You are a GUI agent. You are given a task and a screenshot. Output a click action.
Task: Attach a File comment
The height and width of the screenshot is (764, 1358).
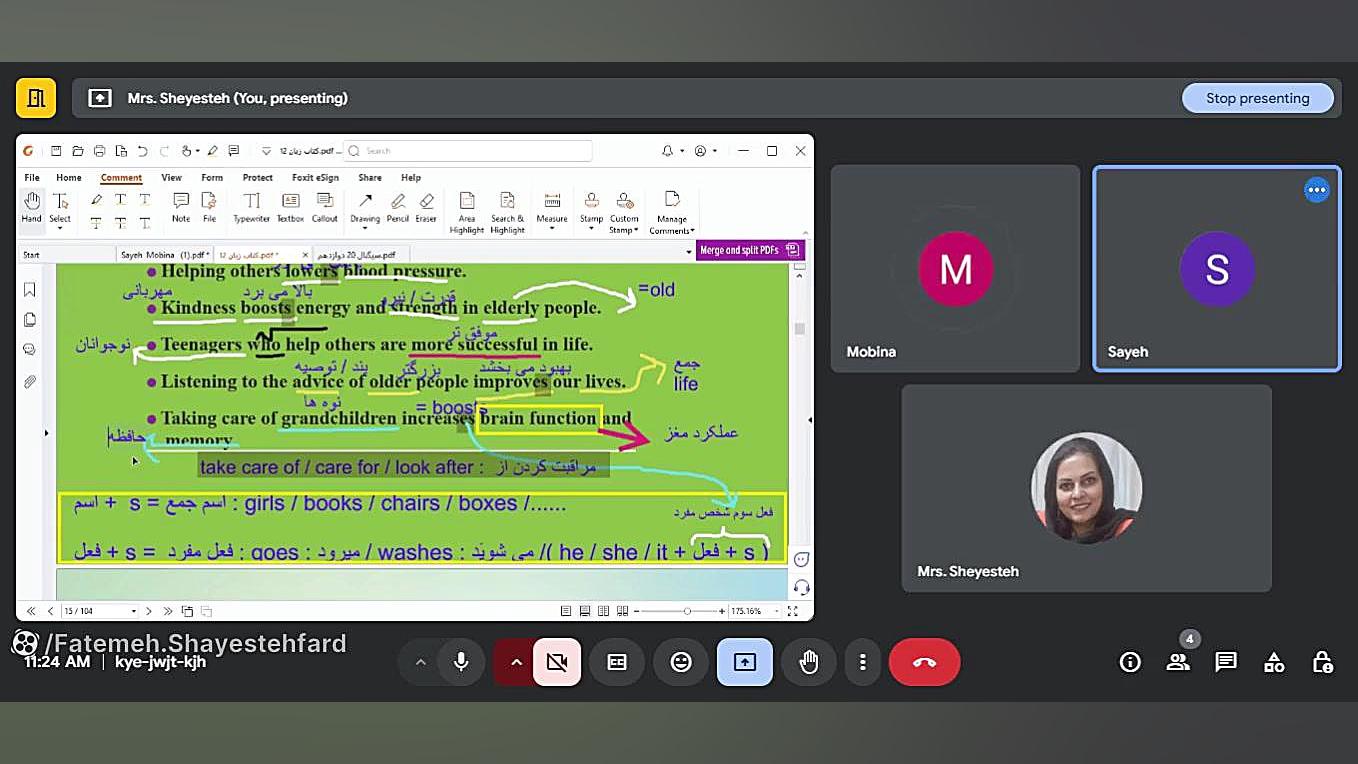point(209,207)
